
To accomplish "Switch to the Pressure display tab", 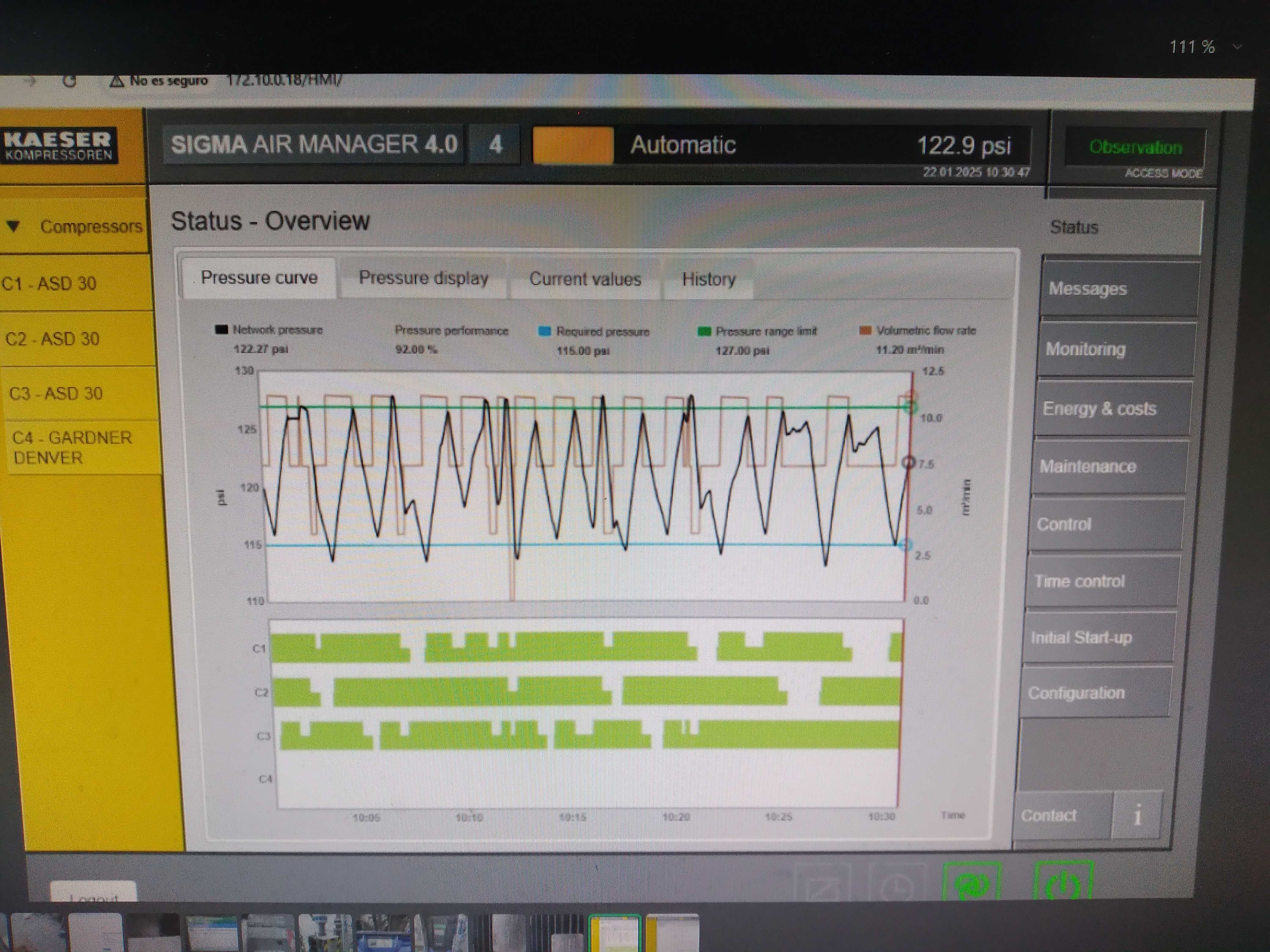I will tap(423, 278).
